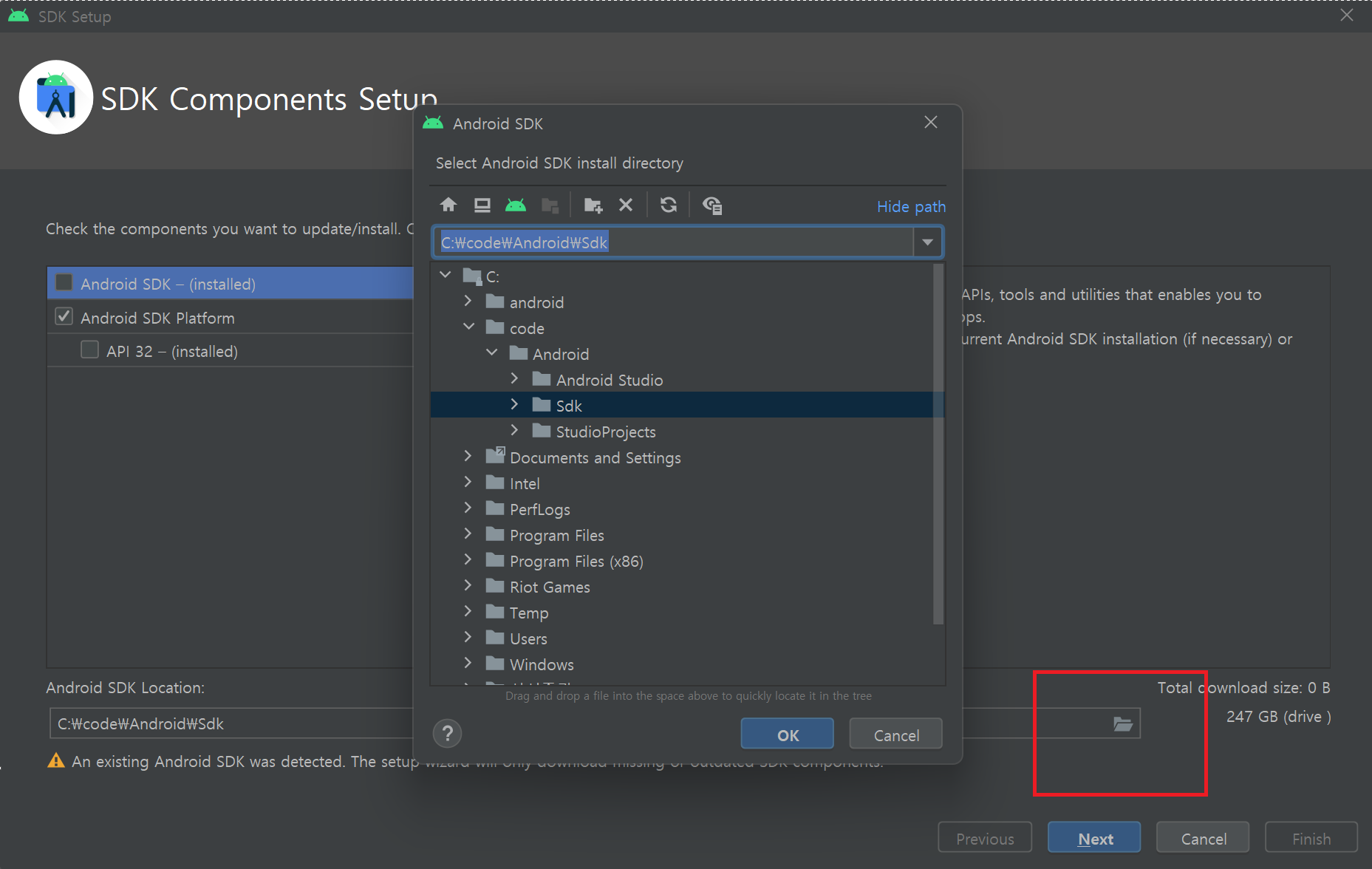1372x869 pixels.
Task: Expand the Program Files (x86) chevron
Action: point(468,559)
